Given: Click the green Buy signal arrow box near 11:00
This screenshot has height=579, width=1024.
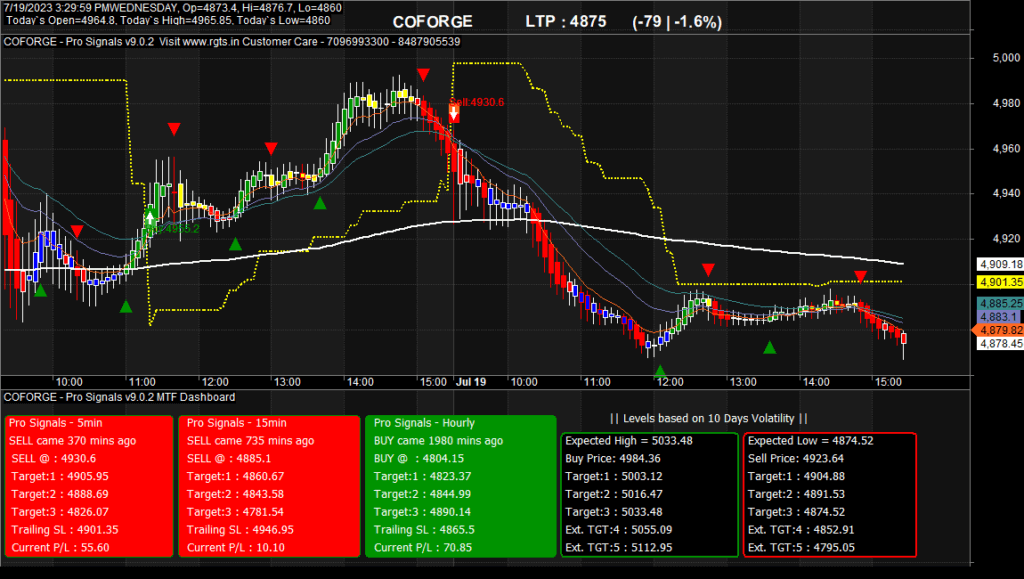Looking at the screenshot, I should point(150,217).
